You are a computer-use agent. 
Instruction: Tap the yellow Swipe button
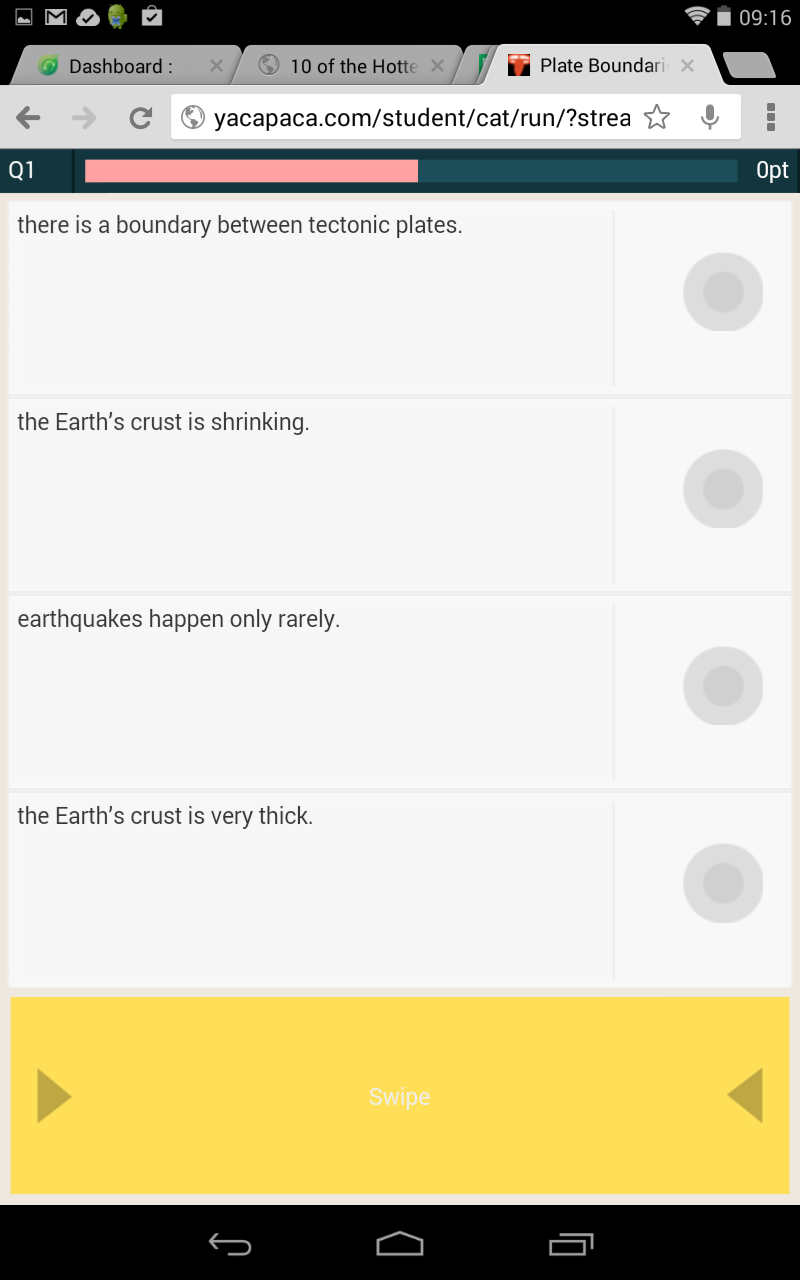[400, 1096]
